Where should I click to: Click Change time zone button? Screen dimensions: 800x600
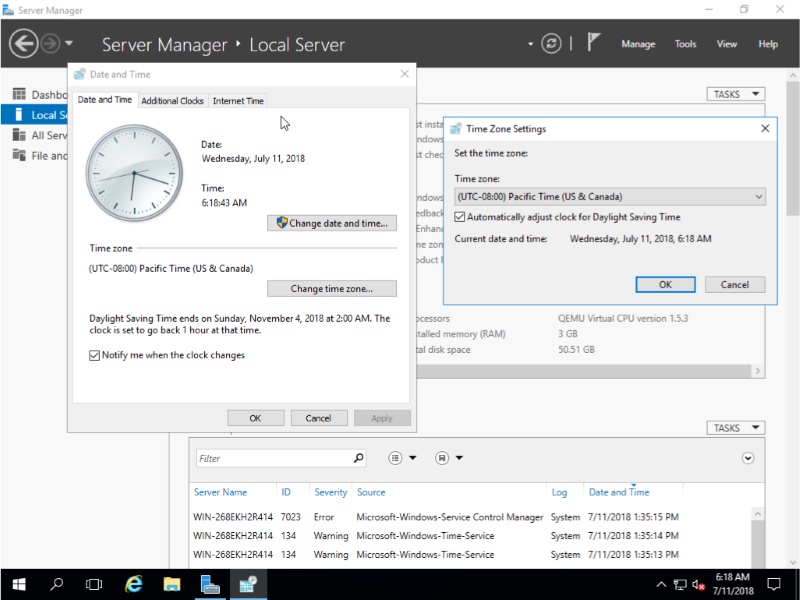[x=332, y=288]
